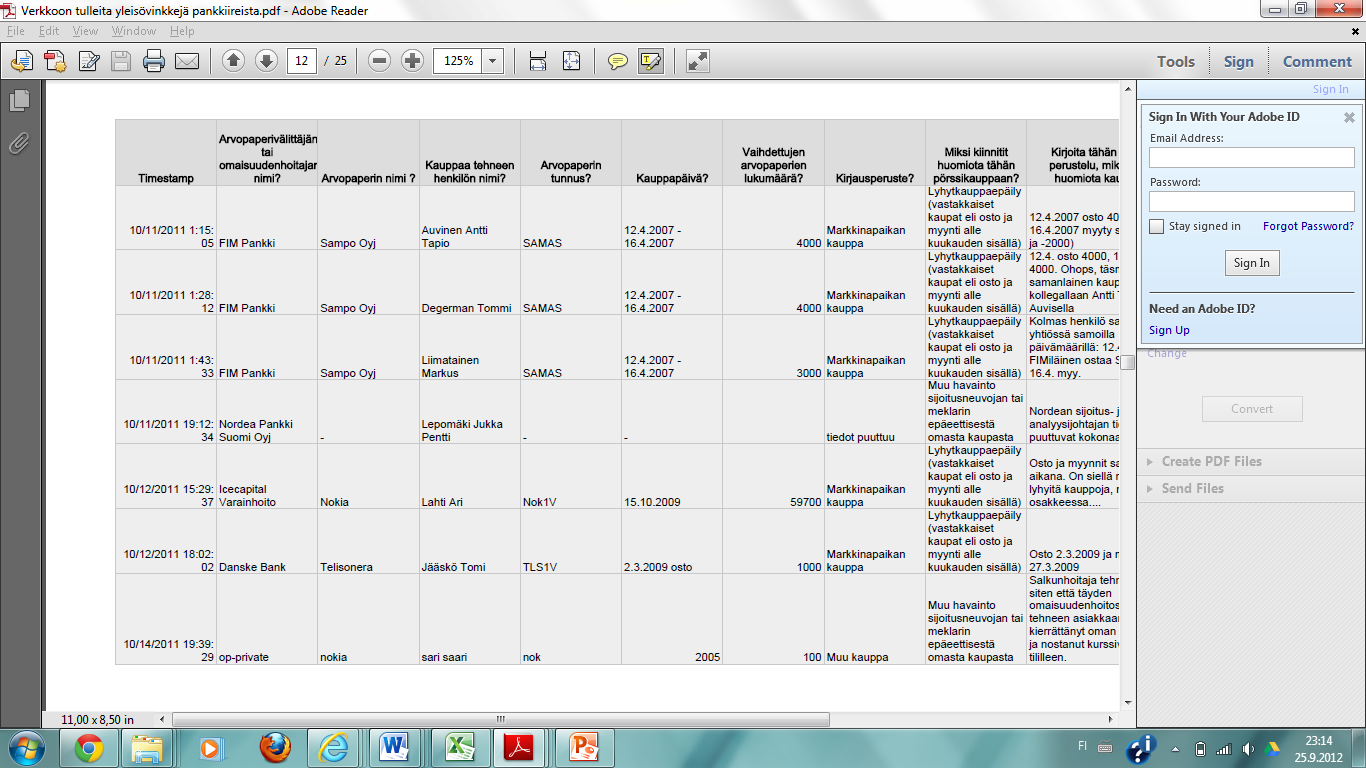Expand the Send Files section
The width and height of the screenshot is (1366, 768).
pos(1192,488)
